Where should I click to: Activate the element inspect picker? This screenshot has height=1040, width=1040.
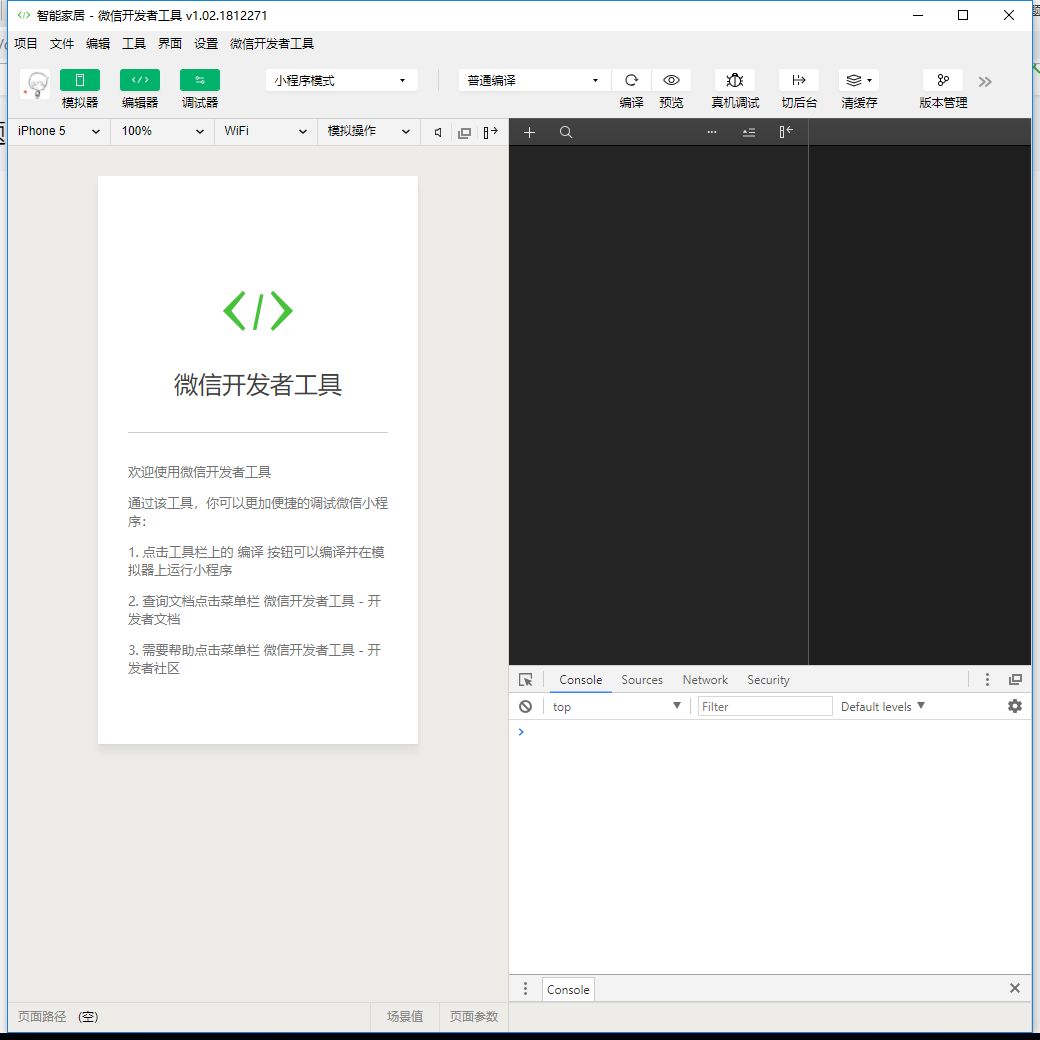coord(525,680)
